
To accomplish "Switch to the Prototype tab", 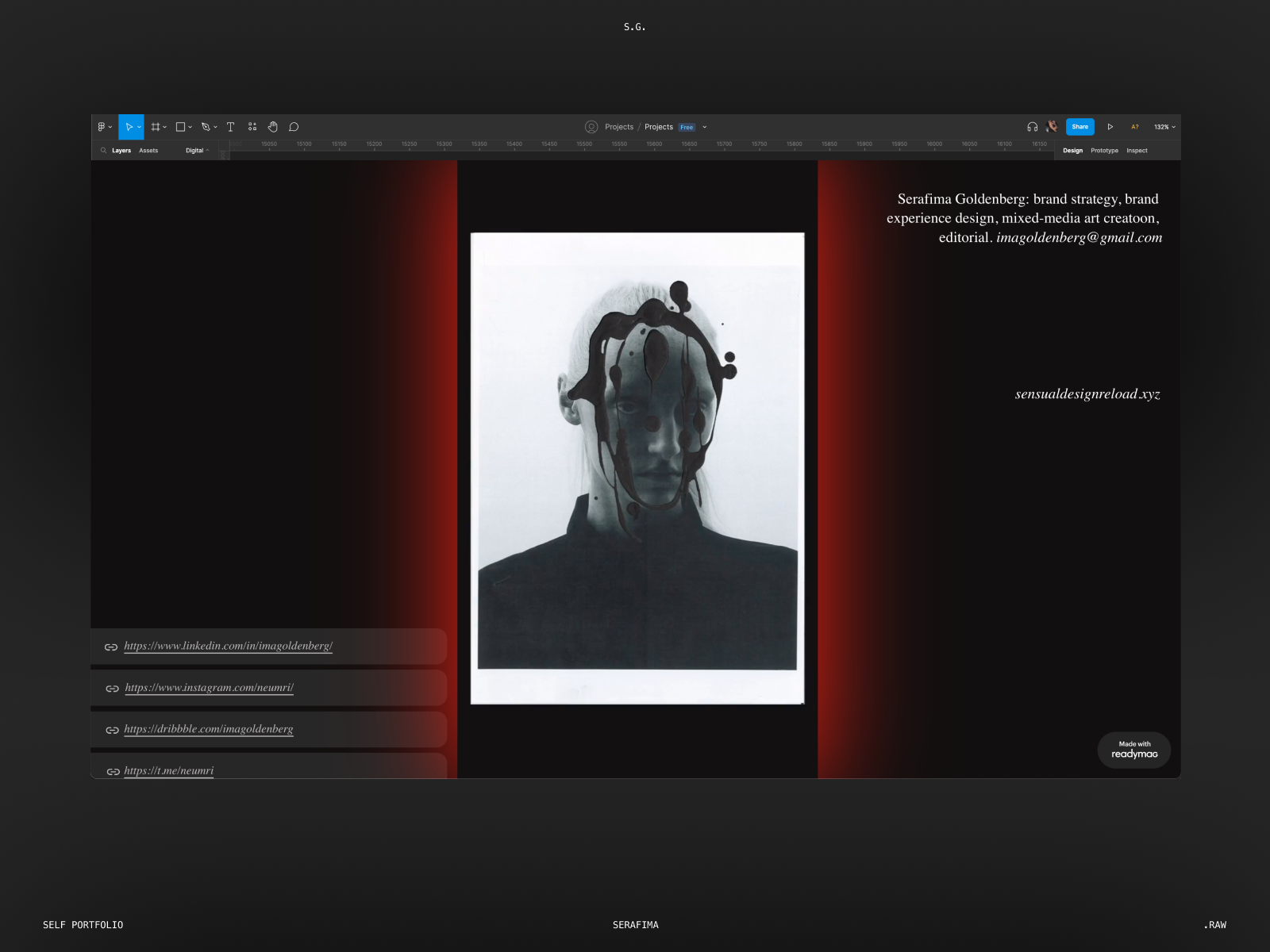I will click(x=1104, y=151).
